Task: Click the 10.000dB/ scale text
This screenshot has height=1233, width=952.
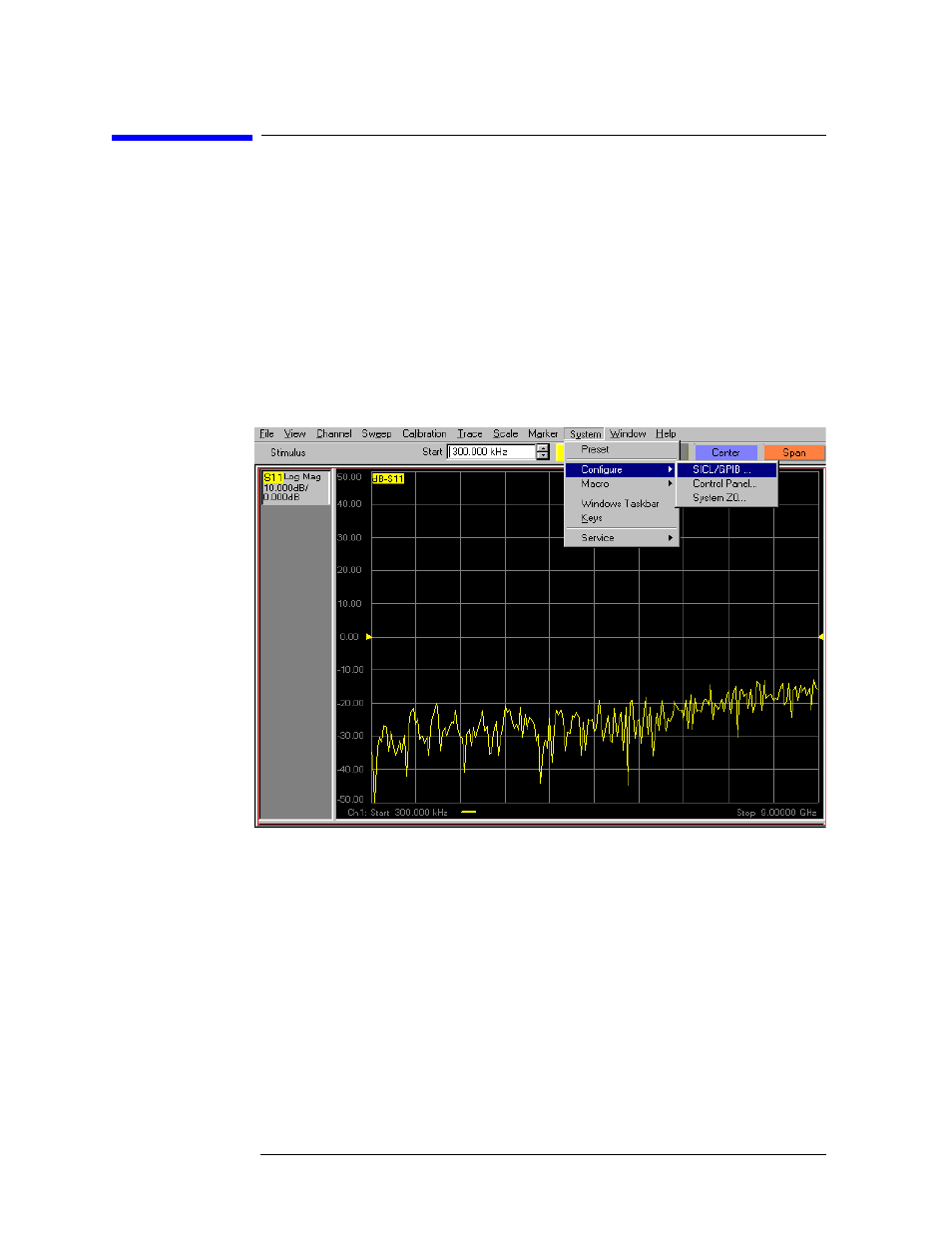Action: 286,488
